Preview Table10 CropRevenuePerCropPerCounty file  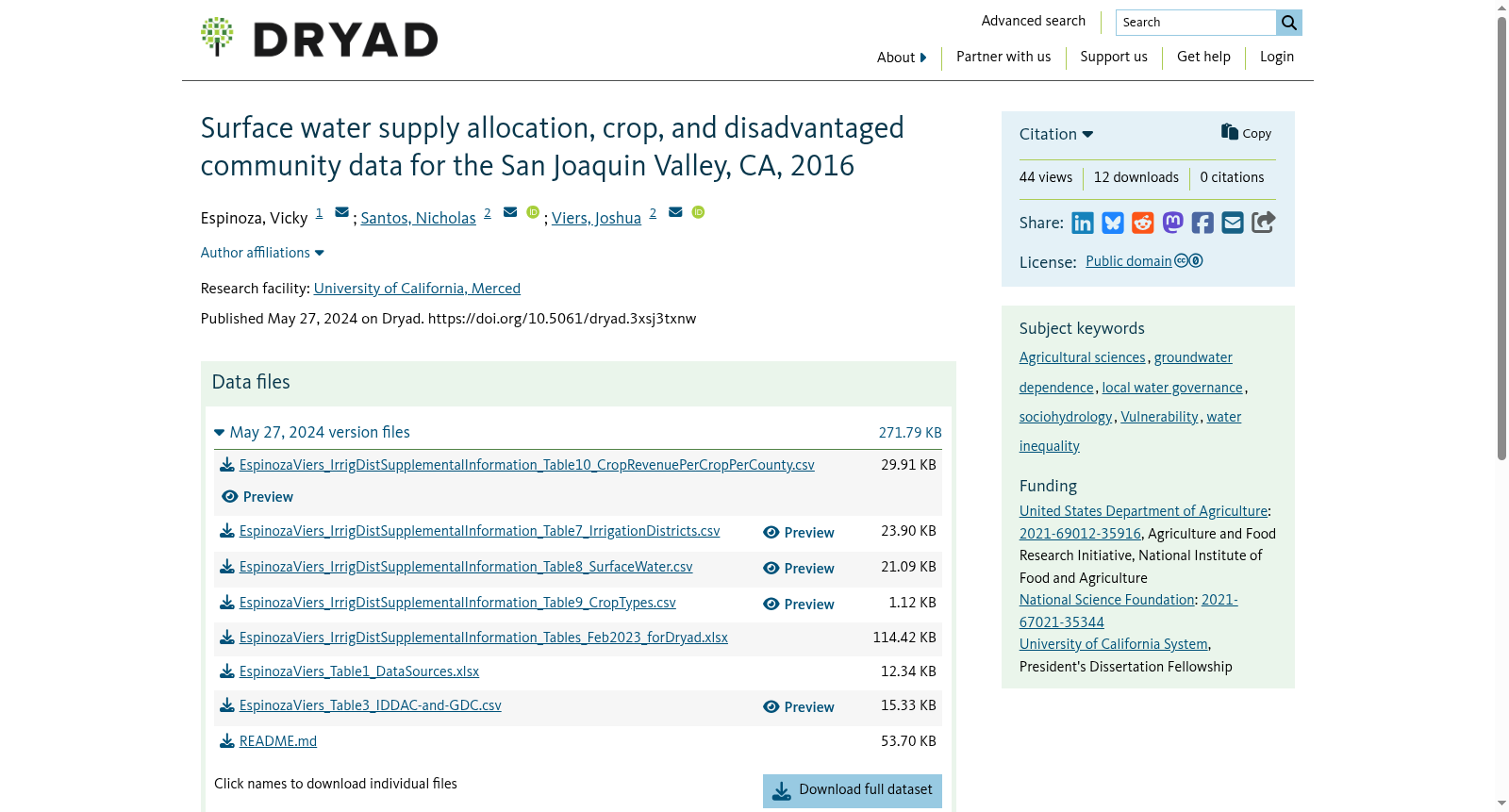[257, 497]
